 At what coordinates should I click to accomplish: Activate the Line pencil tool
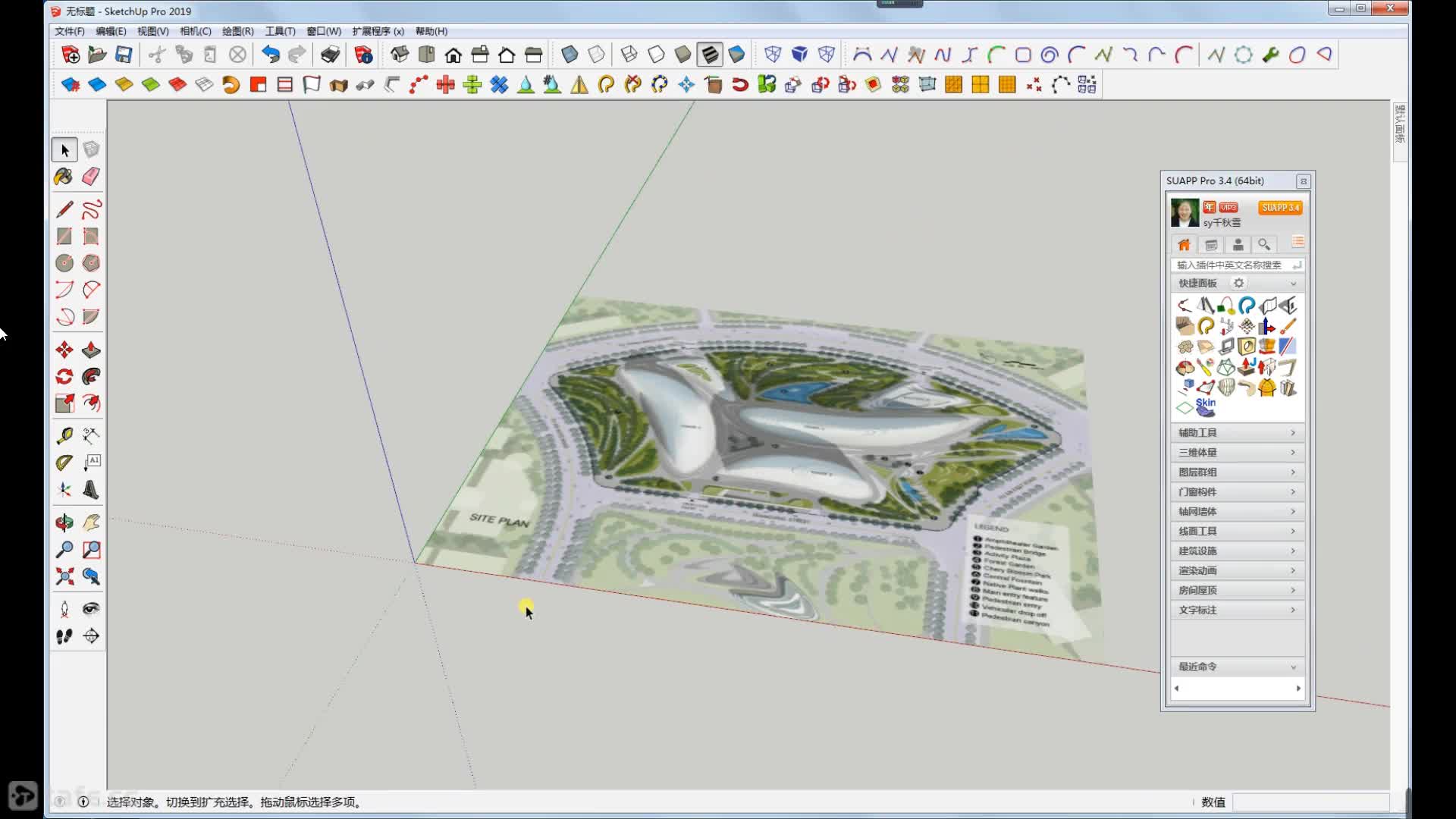point(64,209)
